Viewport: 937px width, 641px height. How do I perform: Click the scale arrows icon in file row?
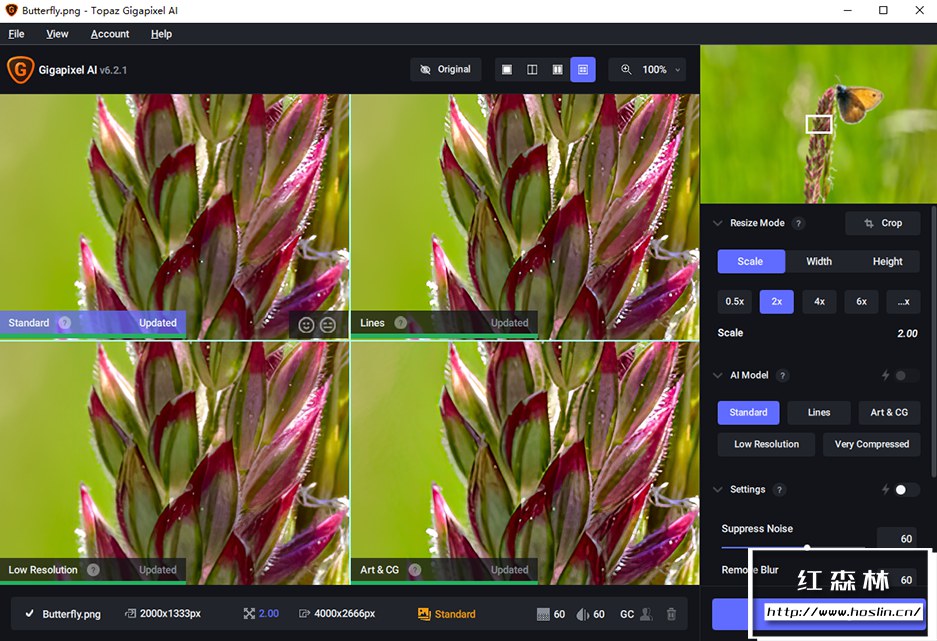(249, 614)
